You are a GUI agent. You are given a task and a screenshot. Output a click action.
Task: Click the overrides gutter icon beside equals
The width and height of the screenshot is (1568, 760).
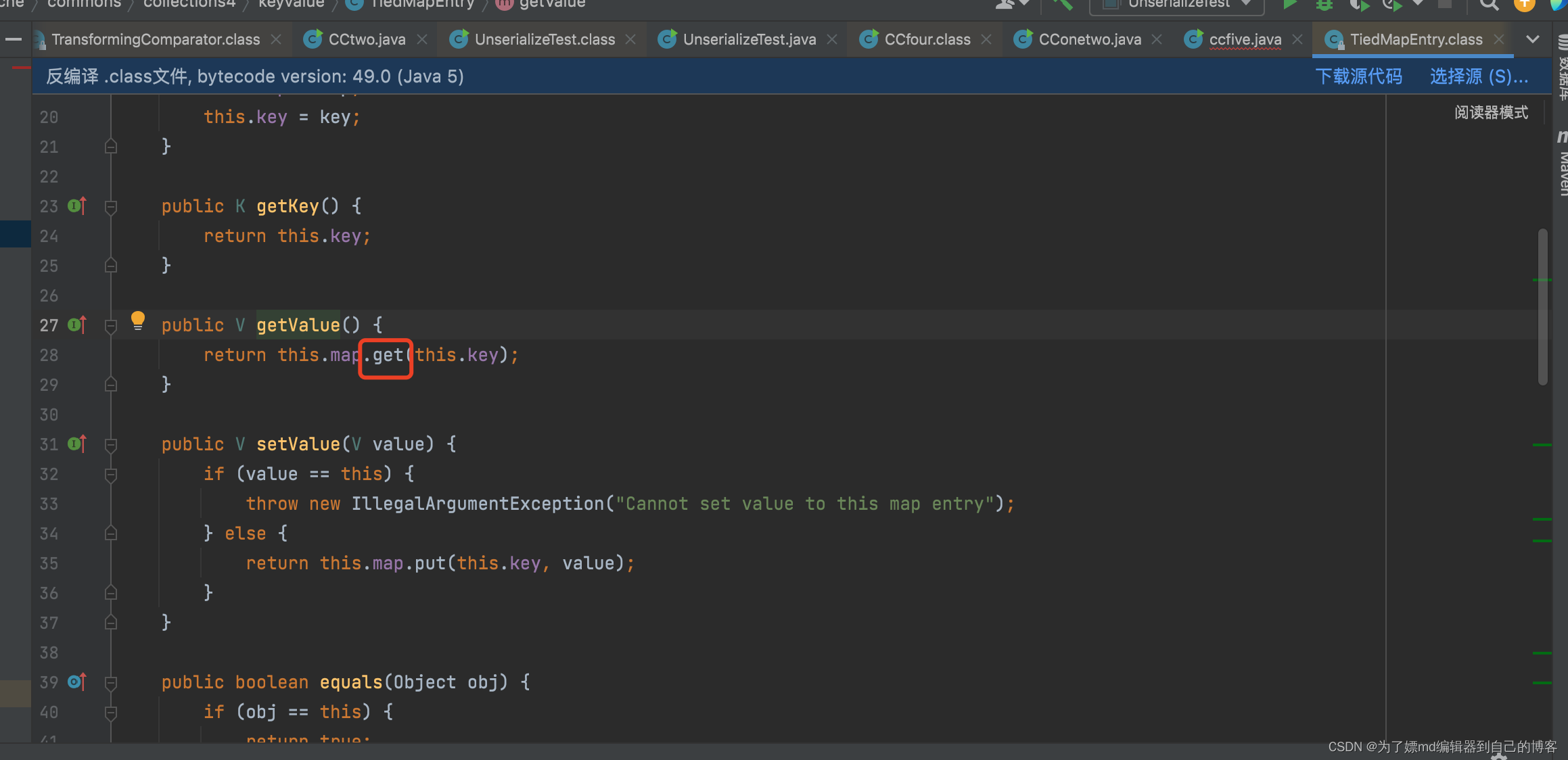(x=77, y=682)
